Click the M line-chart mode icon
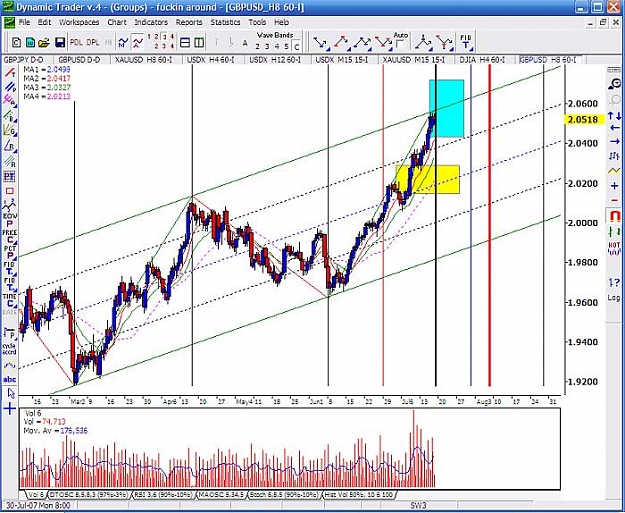 (123, 42)
